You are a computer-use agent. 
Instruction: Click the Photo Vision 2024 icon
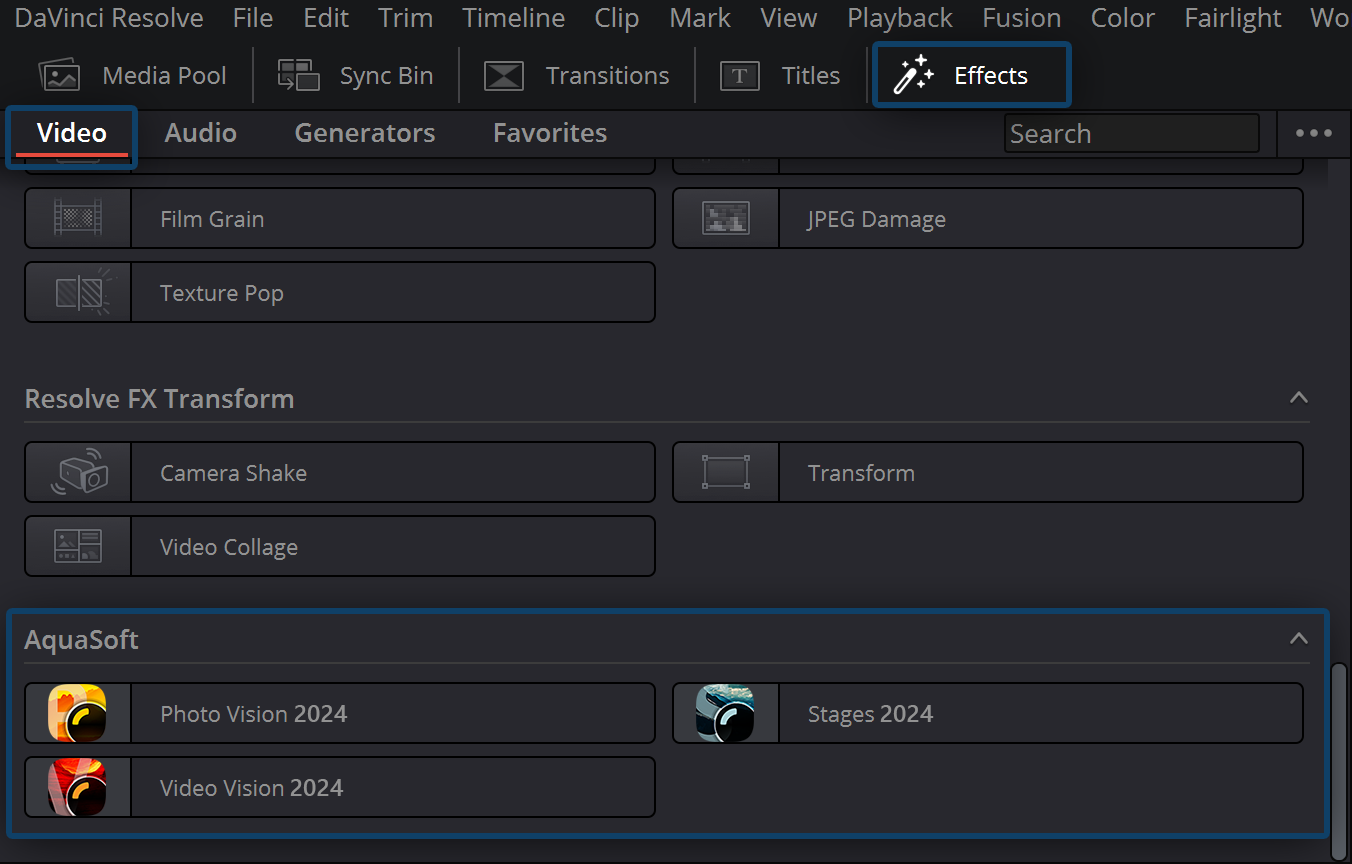[77, 713]
